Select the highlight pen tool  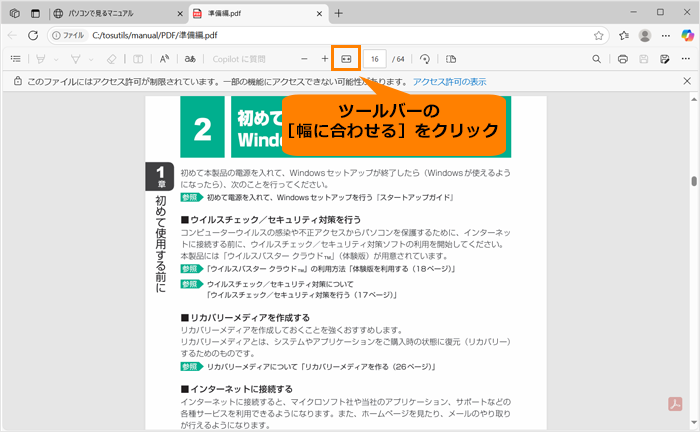coord(41,59)
